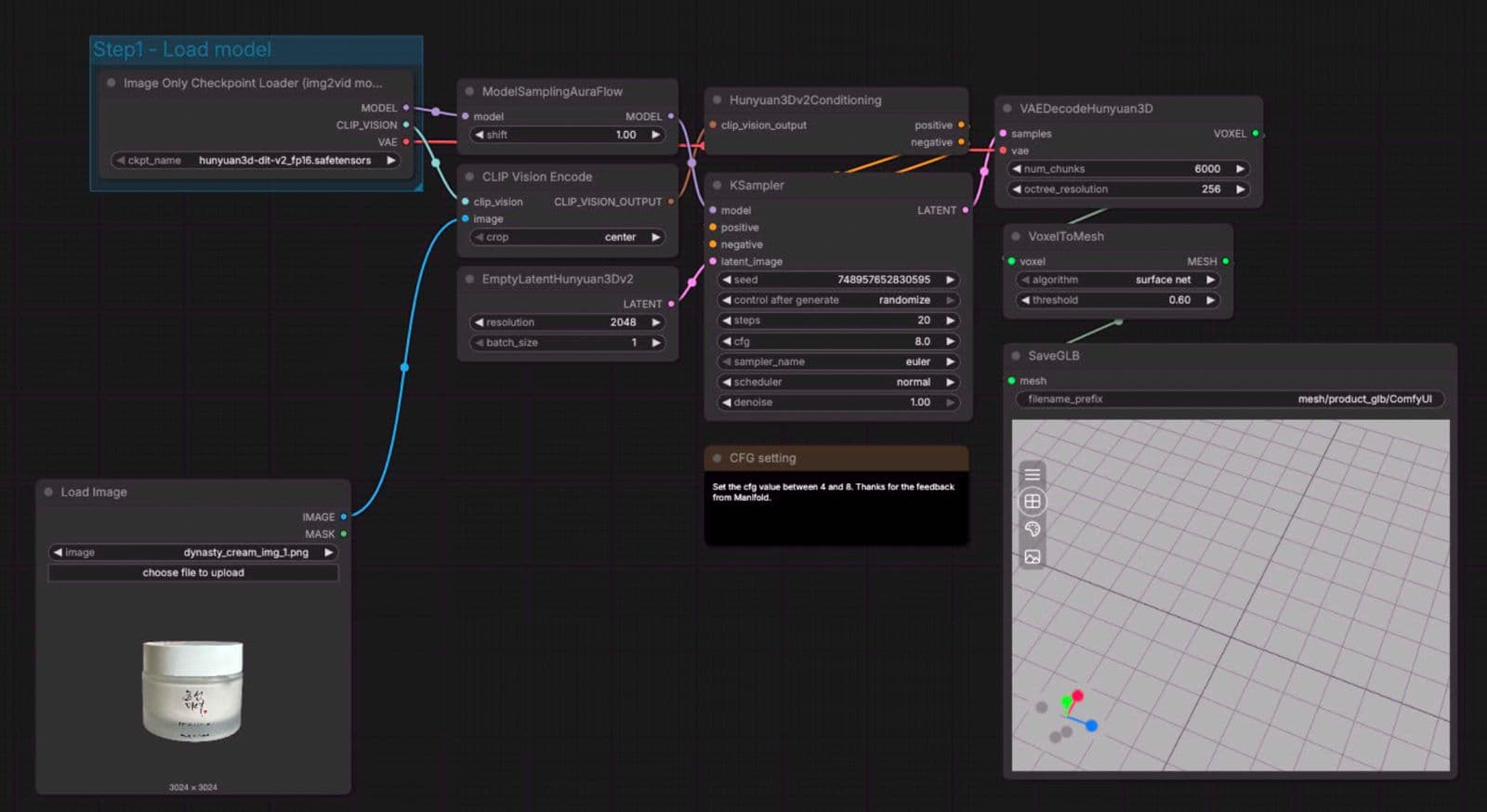This screenshot has width=1487, height=812.
Task: Increase steps using the right arrow
Action: pyautogui.click(x=950, y=321)
